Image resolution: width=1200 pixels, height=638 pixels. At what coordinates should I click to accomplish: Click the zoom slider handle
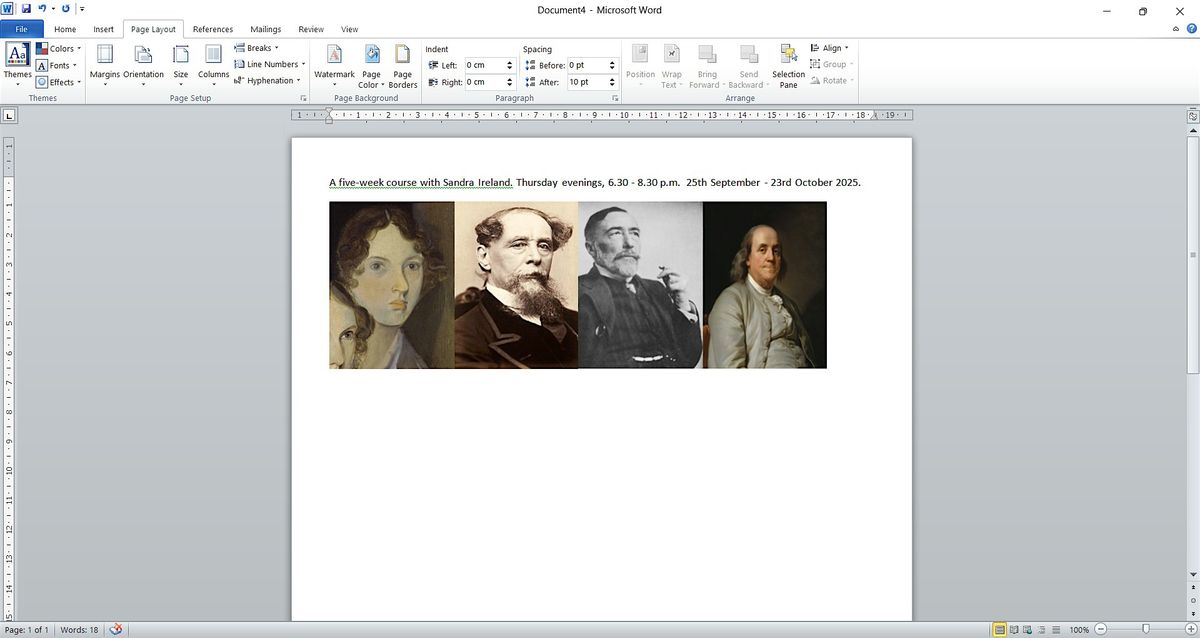(1146, 630)
